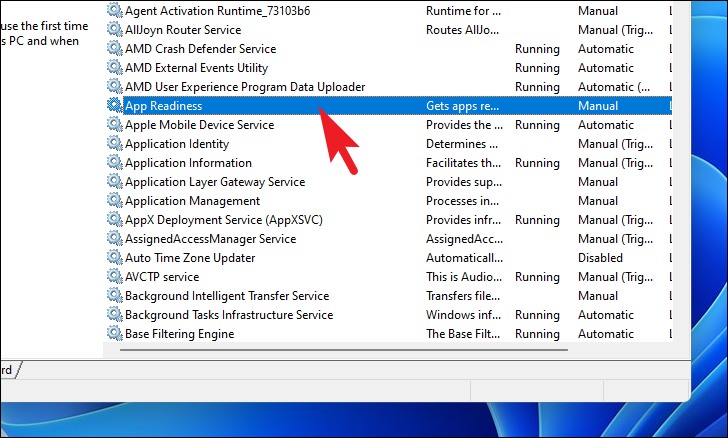
Task: Click the gear icon beside AllJoyn Router Service
Action: coord(115,29)
